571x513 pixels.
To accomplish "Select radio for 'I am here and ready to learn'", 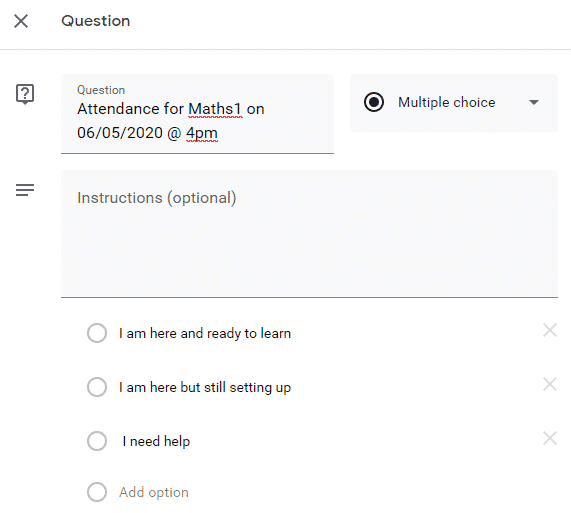I will pos(97,333).
